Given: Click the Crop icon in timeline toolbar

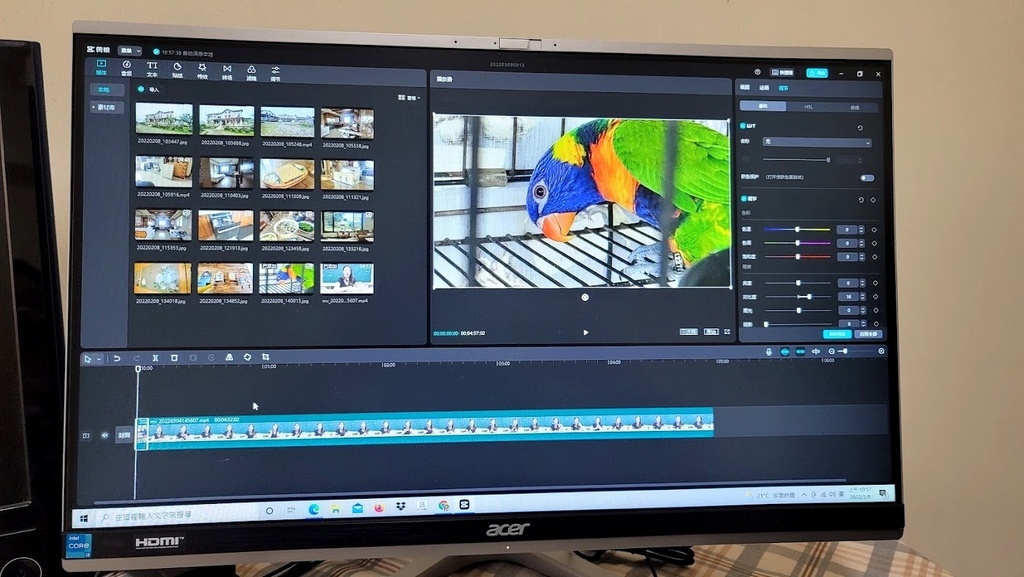Looking at the screenshot, I should 266,357.
